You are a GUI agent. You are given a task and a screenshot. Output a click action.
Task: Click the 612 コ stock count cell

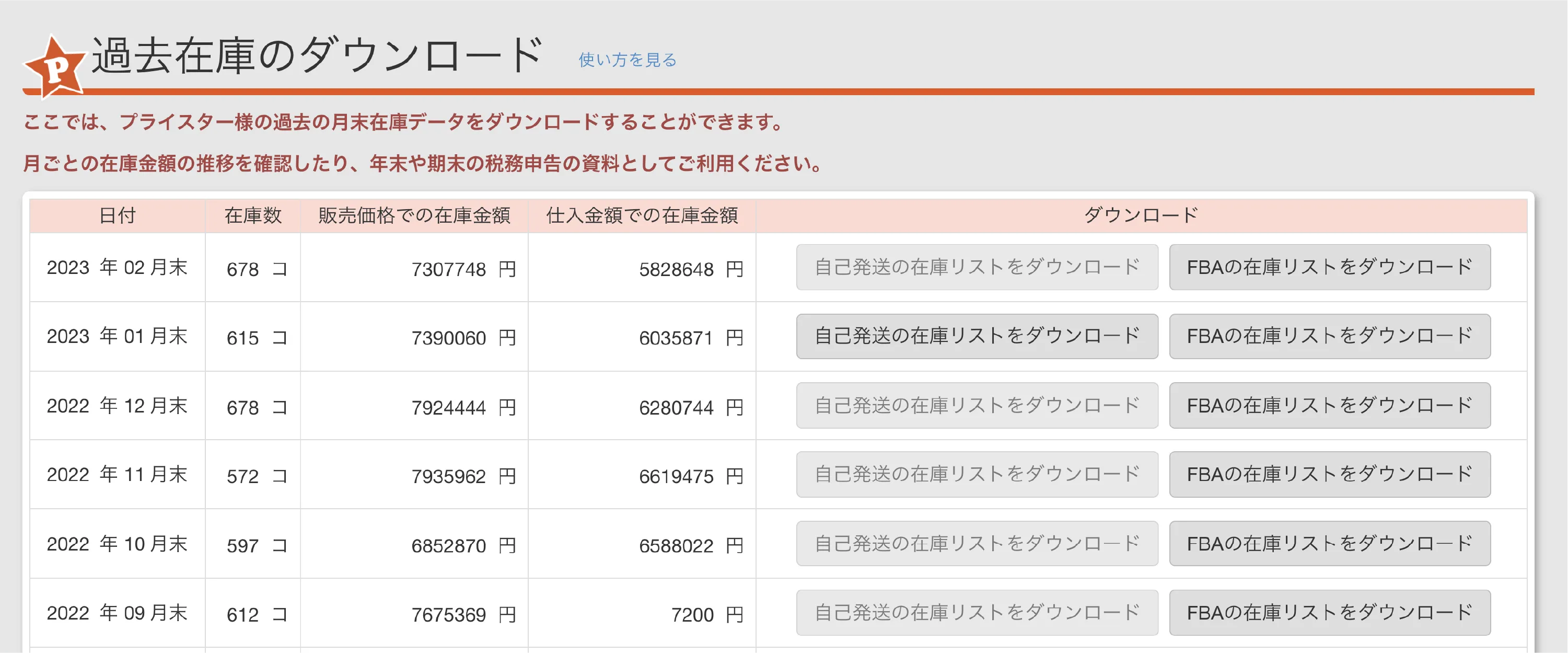[252, 614]
